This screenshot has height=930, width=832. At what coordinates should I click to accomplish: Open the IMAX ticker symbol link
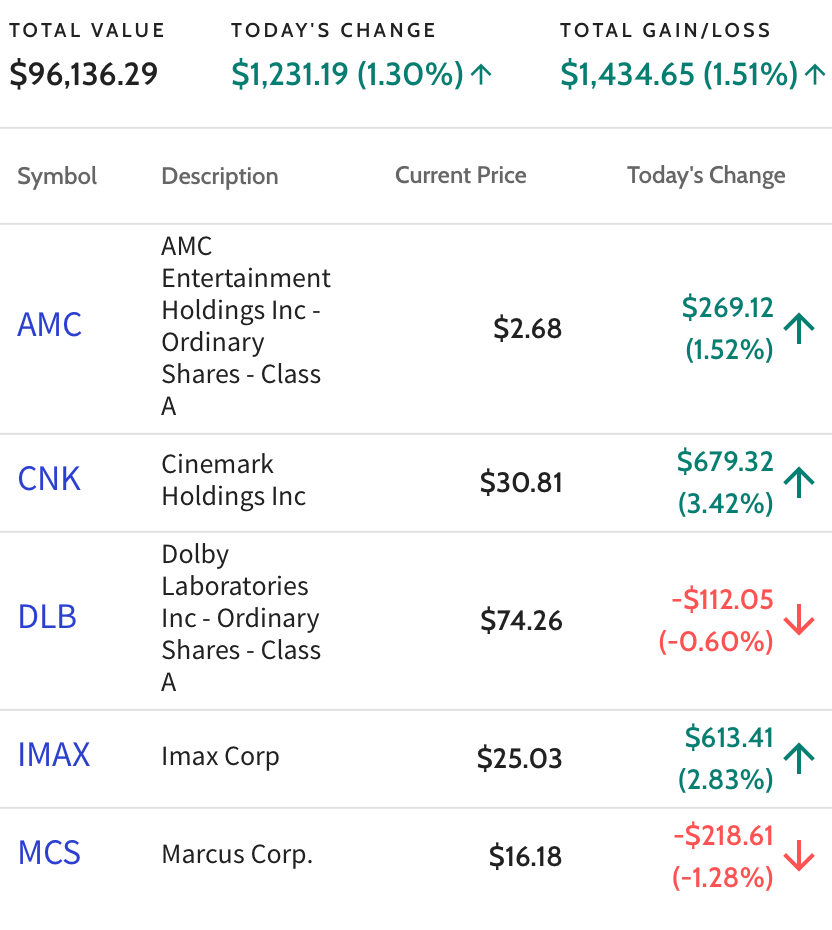click(x=54, y=755)
